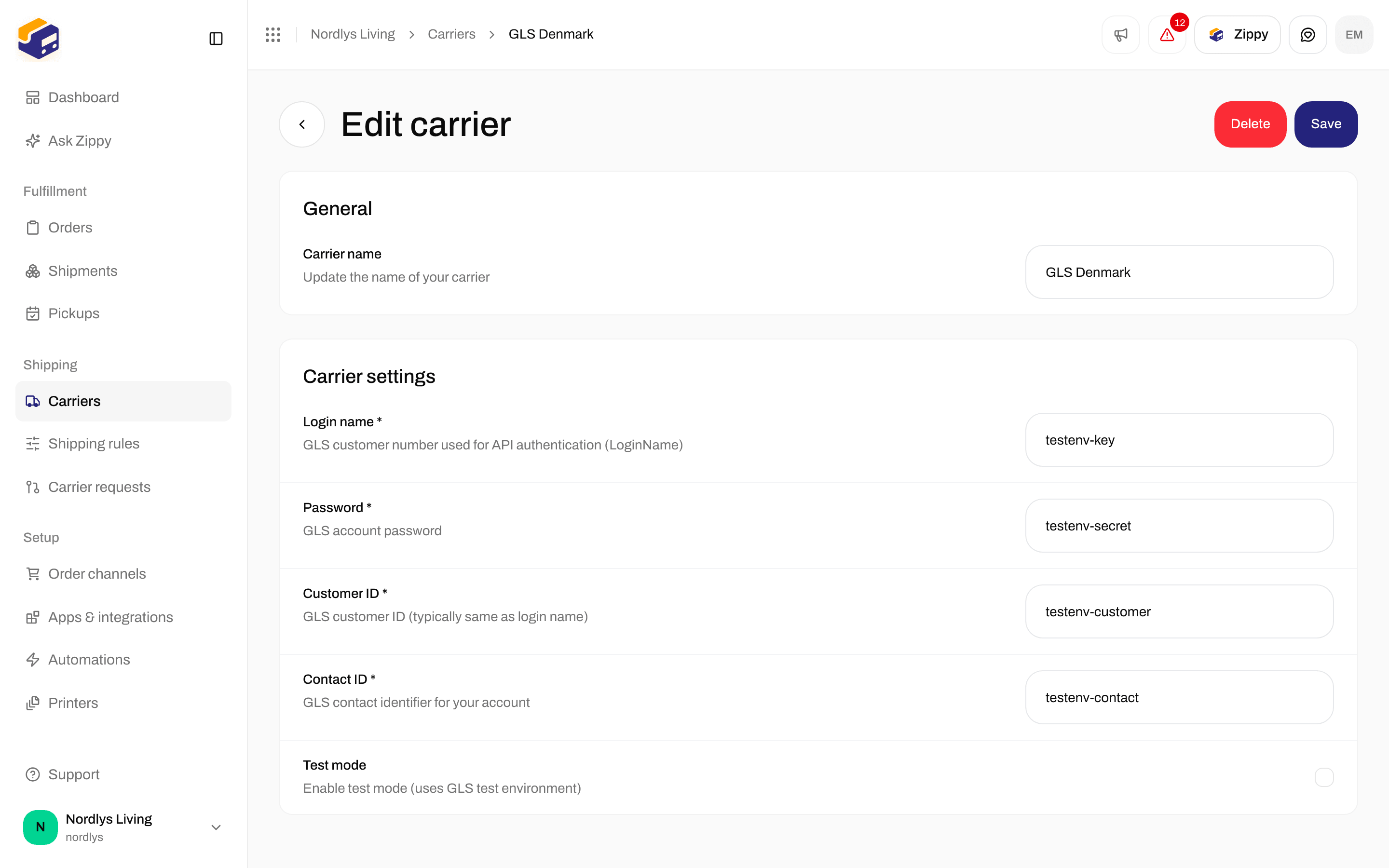Edit the Login name field
Image resolution: width=1389 pixels, height=868 pixels.
pyautogui.click(x=1179, y=440)
